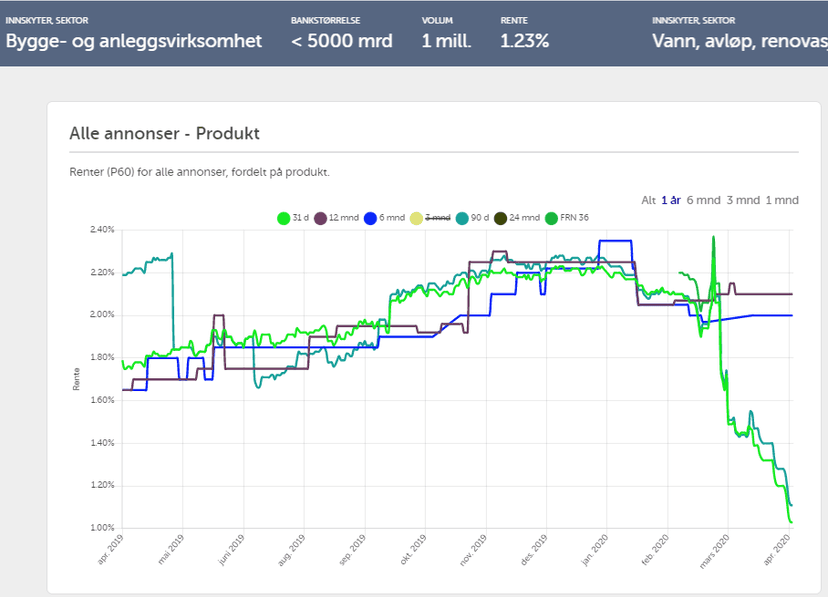Click the Bygge- og anleggsvirksomhet sector ticker

134,41
